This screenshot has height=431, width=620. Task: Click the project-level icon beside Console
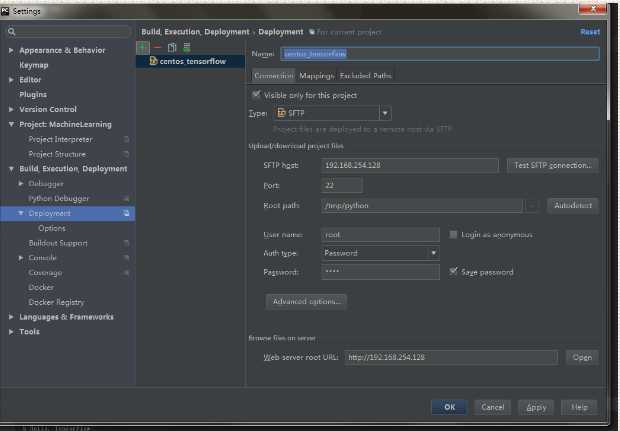126,258
